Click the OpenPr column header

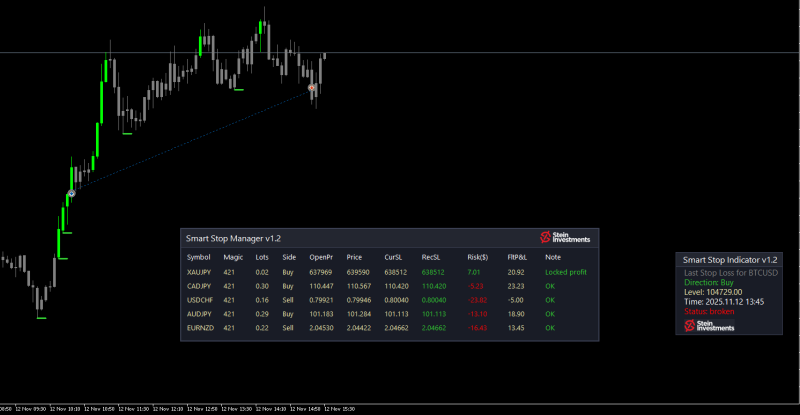[x=321, y=257]
